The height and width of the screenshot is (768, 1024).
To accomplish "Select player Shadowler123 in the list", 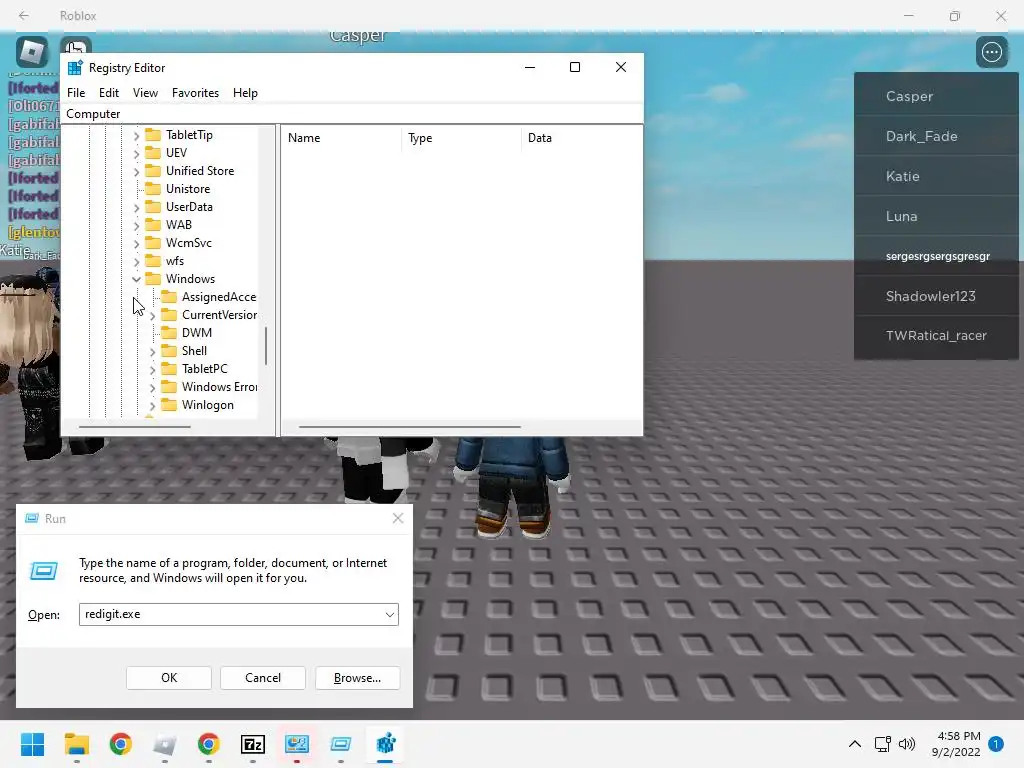I will pos(936,296).
